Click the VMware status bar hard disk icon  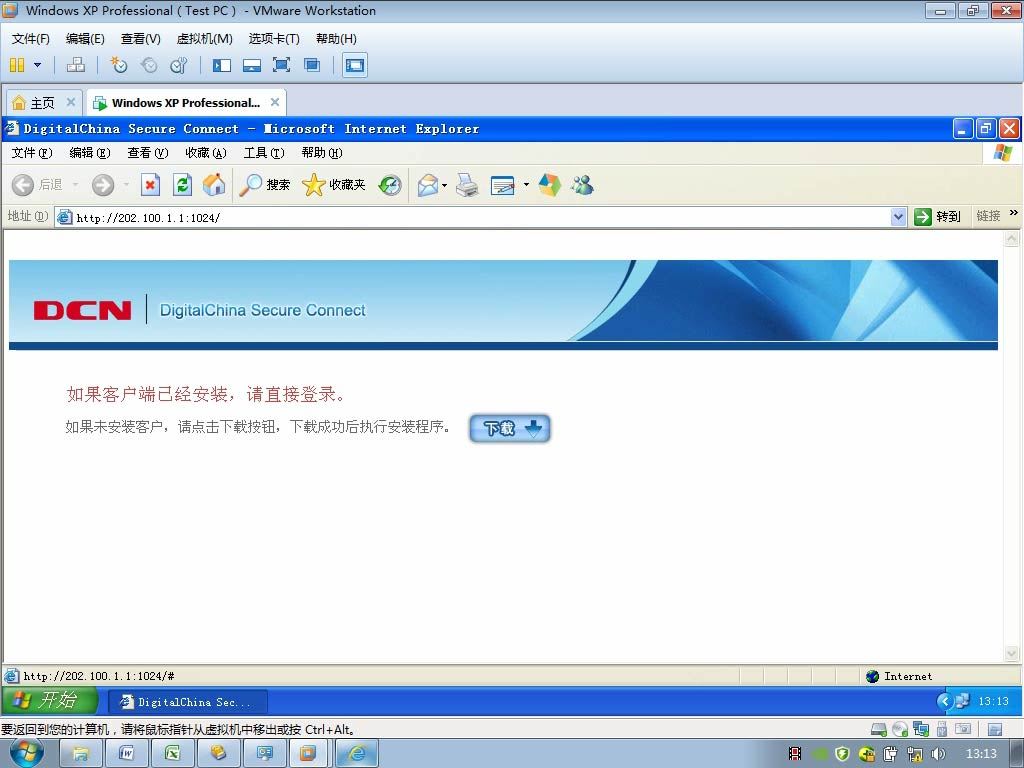(x=879, y=729)
